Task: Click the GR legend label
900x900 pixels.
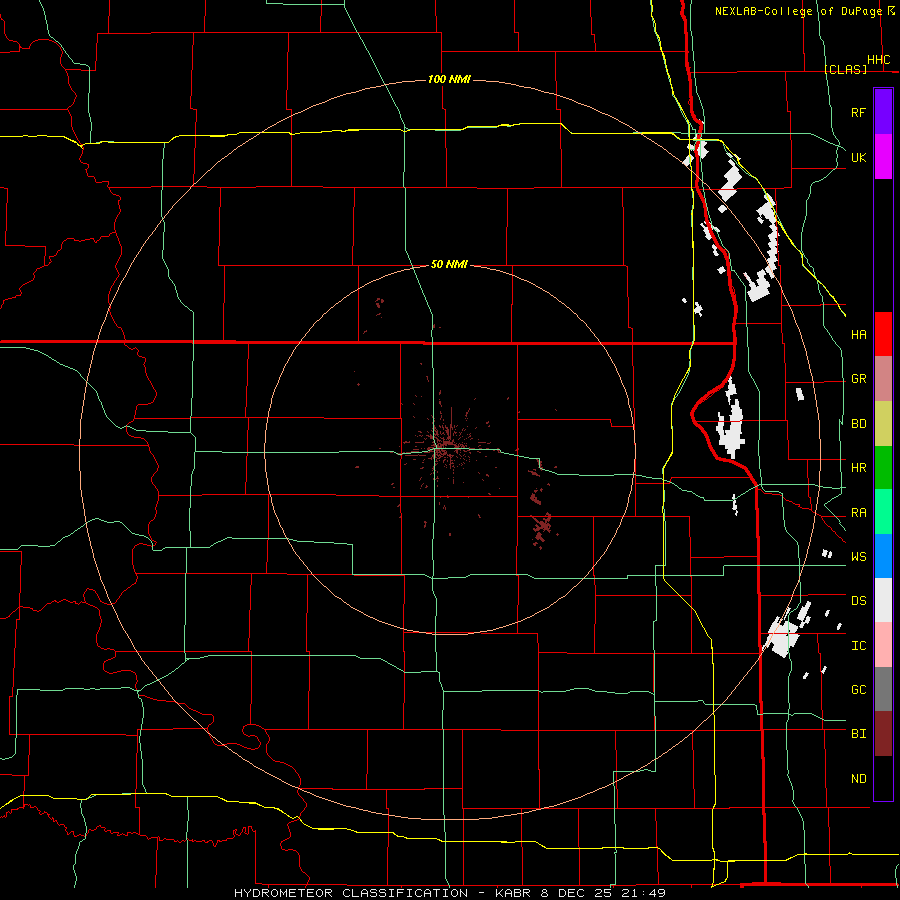Action: pyautogui.click(x=858, y=379)
